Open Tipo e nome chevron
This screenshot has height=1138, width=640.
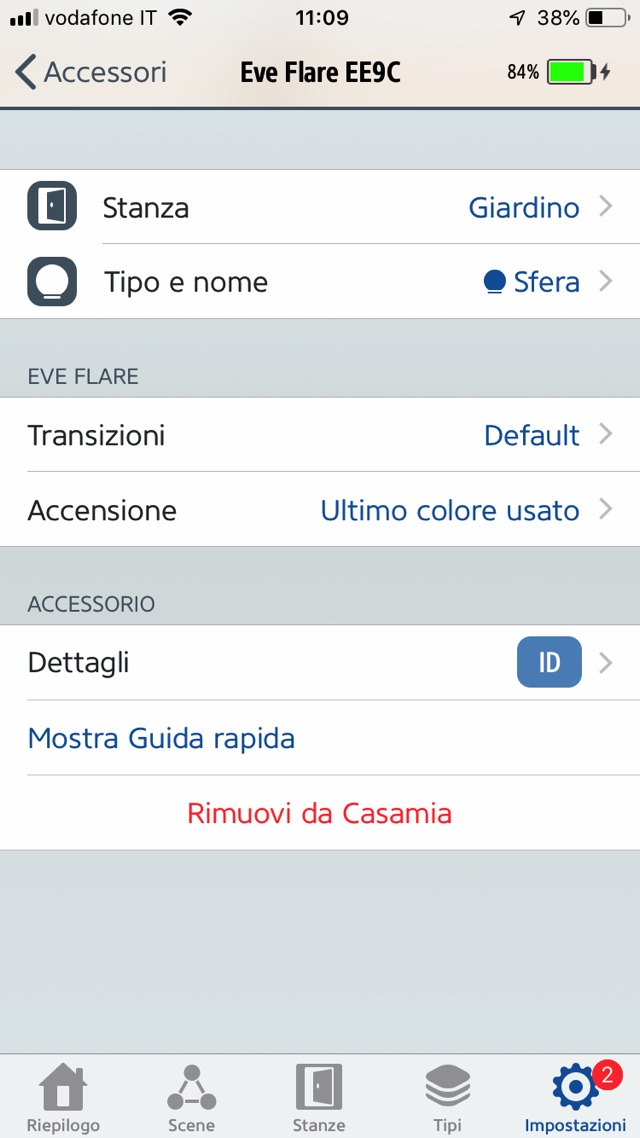[x=606, y=282]
